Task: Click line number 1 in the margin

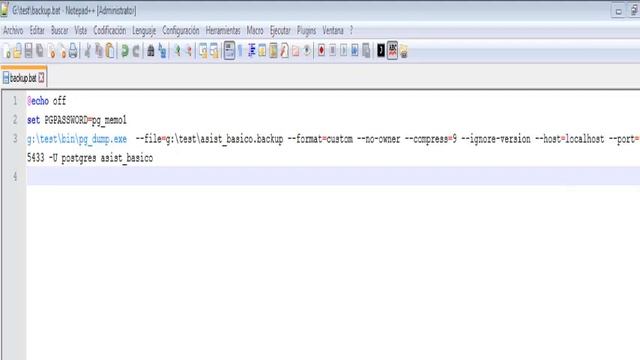Action: tap(15, 101)
